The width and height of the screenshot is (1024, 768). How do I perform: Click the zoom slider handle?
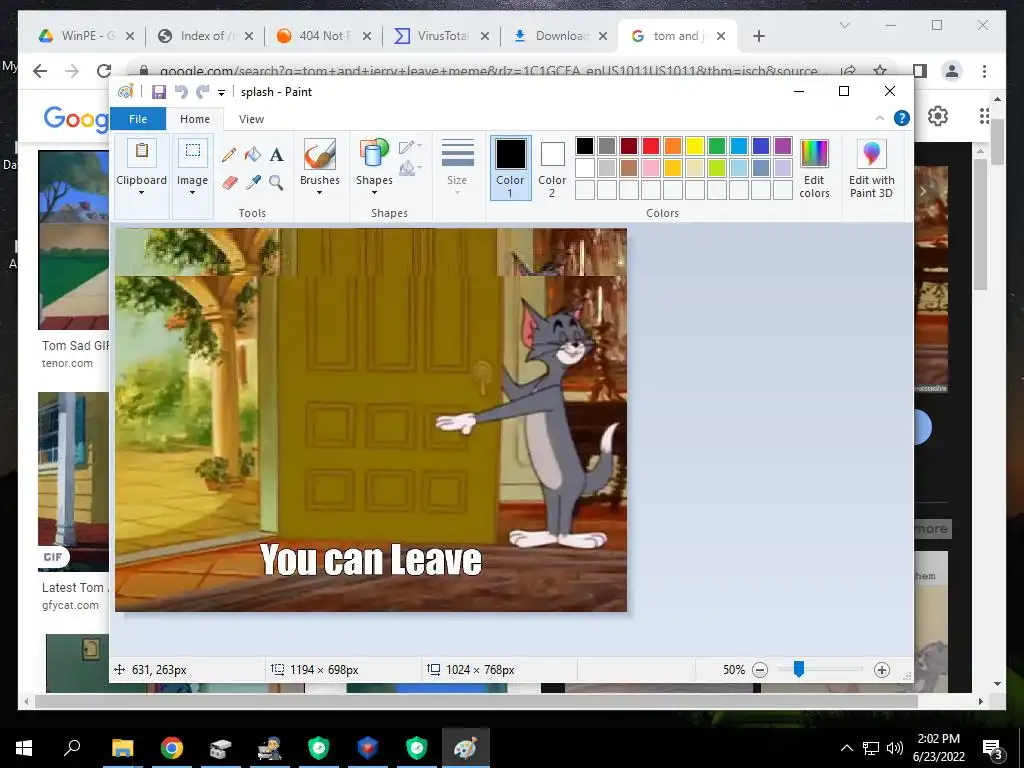pyautogui.click(x=799, y=669)
